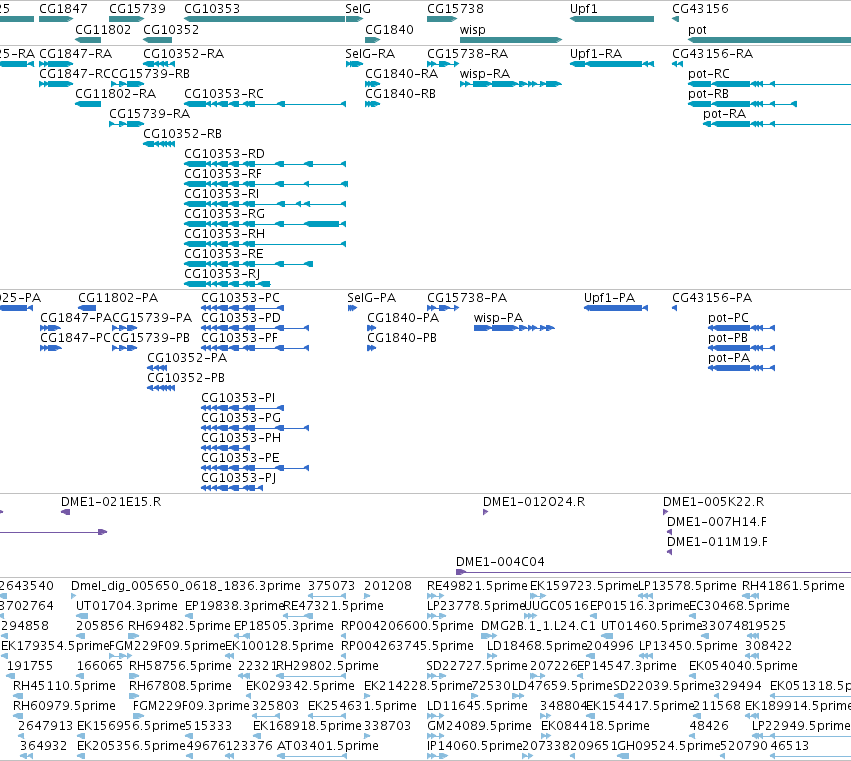
Task: Click the Upf1-RA transcript label
Action: [x=596, y=54]
